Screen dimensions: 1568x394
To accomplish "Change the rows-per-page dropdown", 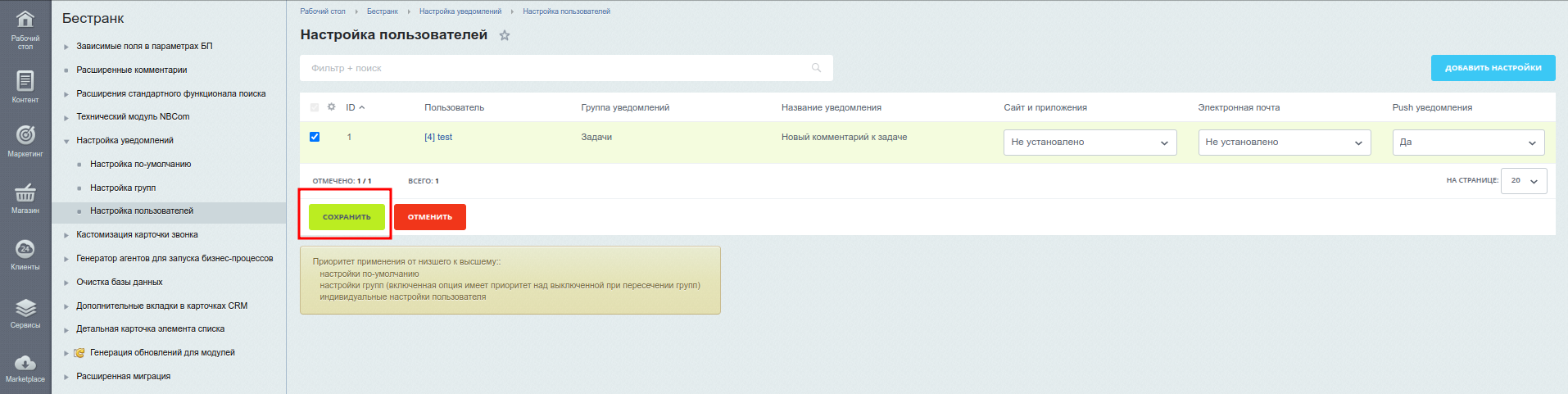I will point(1523,181).
